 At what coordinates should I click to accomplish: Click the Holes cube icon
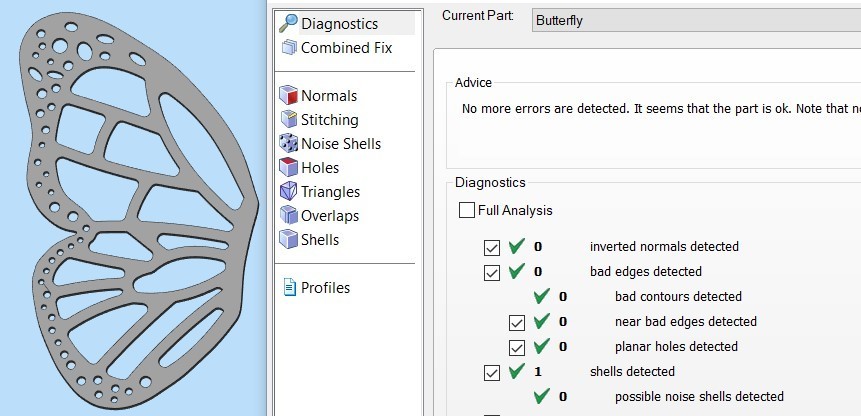point(288,168)
